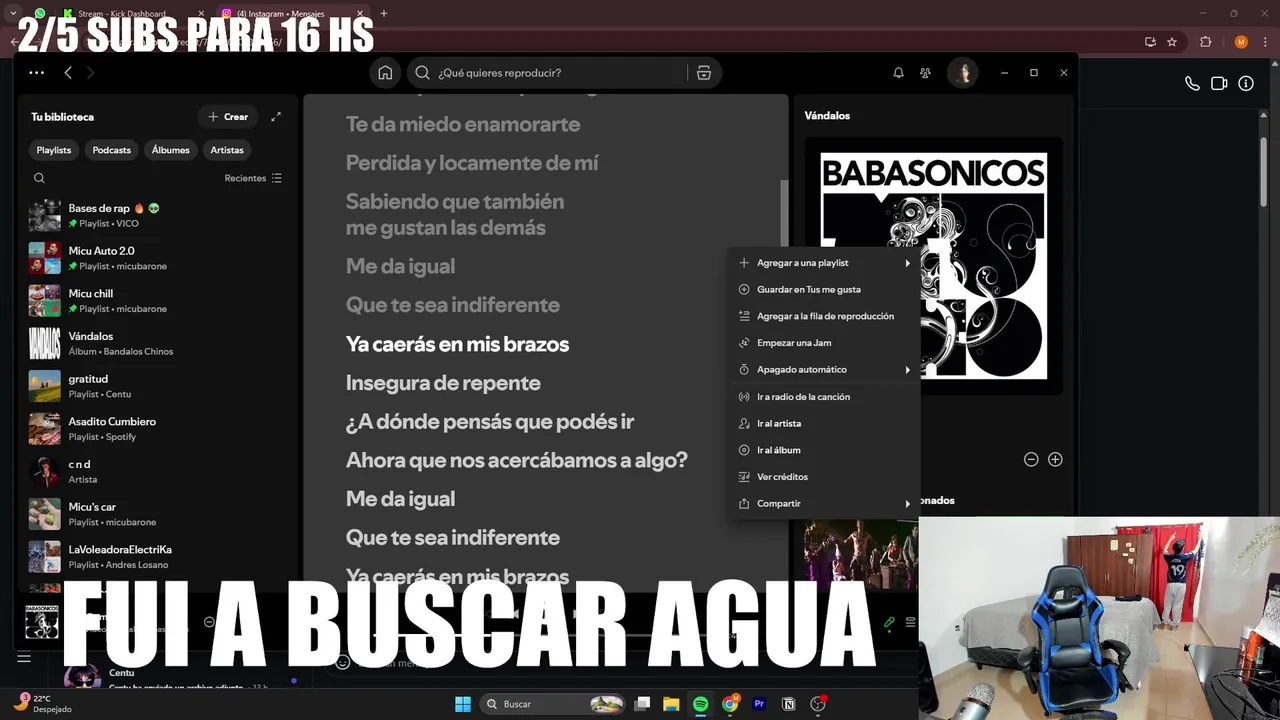
Task: Go back with Spotify back arrow
Action: pos(68,73)
